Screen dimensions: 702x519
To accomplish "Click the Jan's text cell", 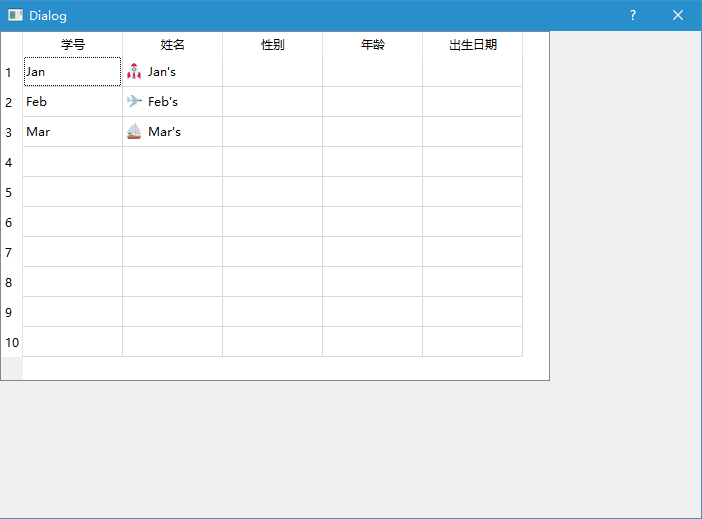I will pos(172,72).
